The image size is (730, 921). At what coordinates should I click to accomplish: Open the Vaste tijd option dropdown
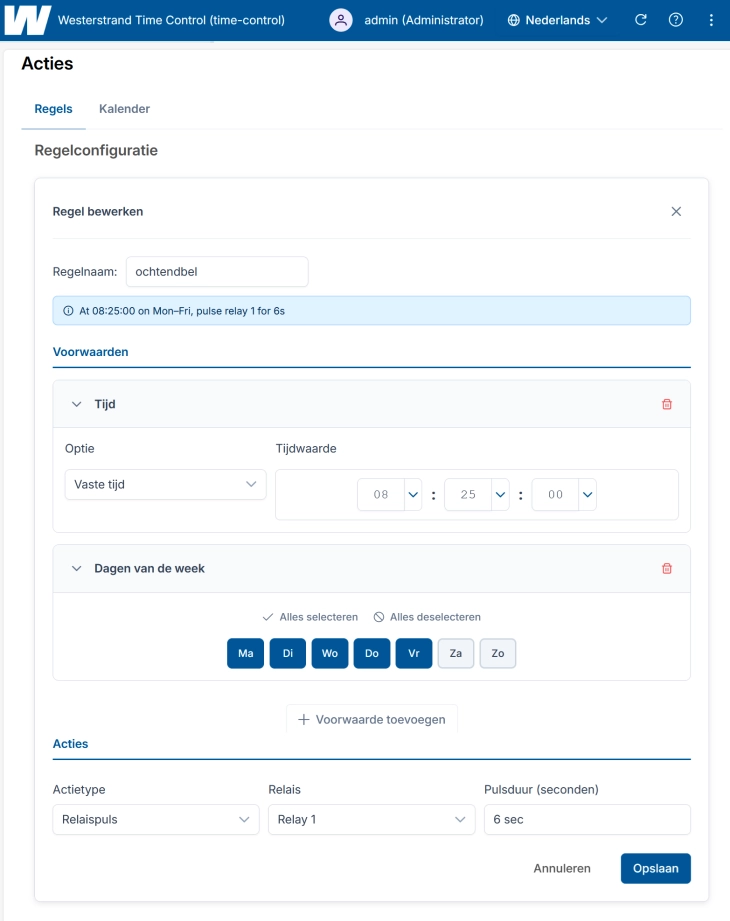(x=166, y=485)
